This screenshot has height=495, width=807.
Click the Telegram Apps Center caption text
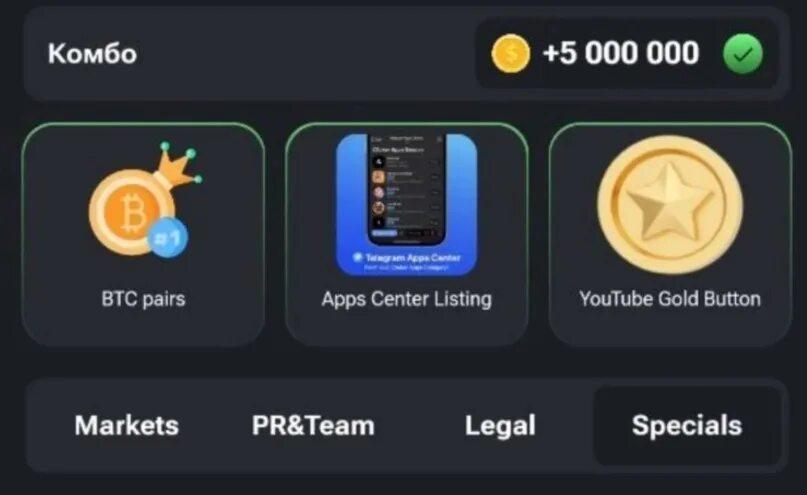point(412,257)
